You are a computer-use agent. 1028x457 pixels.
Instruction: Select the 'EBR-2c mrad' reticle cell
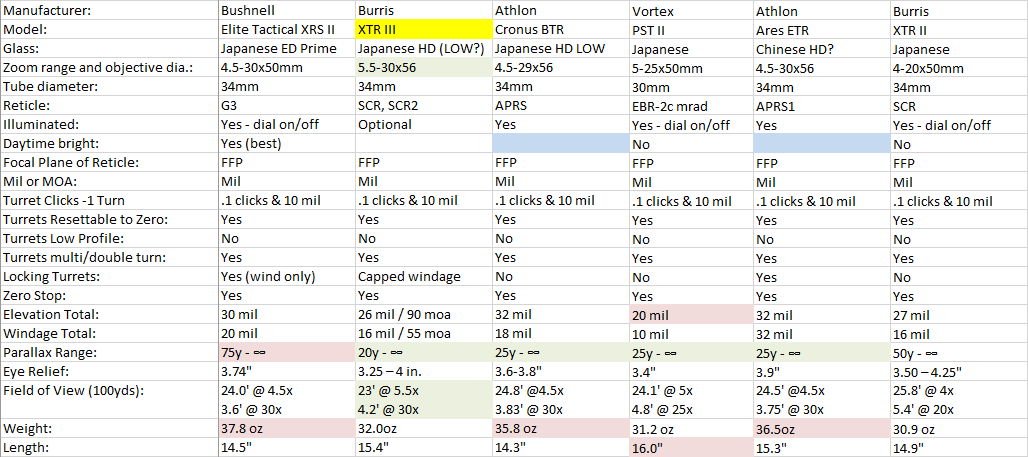pyautogui.click(x=691, y=105)
